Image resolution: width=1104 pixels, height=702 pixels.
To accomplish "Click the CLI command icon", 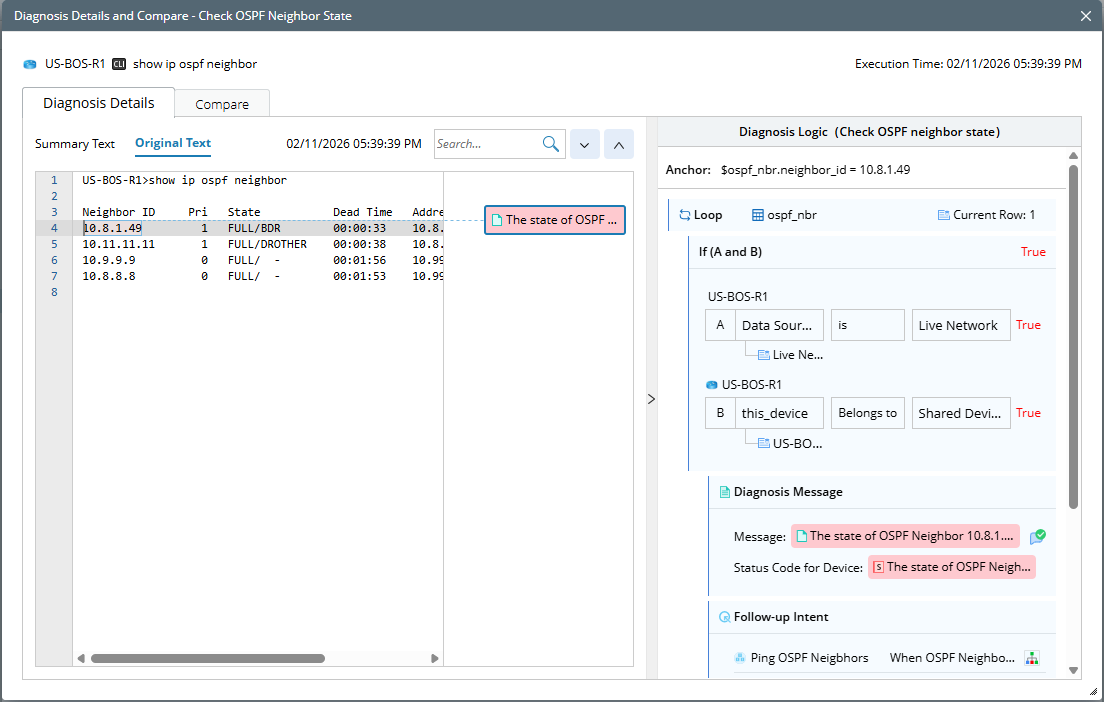I will click(119, 64).
